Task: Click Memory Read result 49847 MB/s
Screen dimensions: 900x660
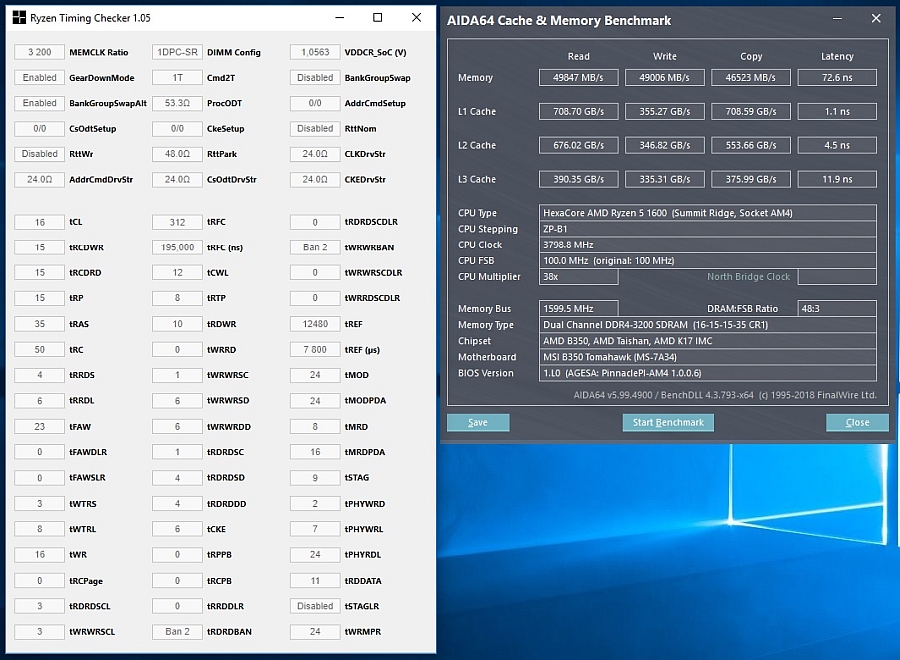Action: click(x=579, y=77)
